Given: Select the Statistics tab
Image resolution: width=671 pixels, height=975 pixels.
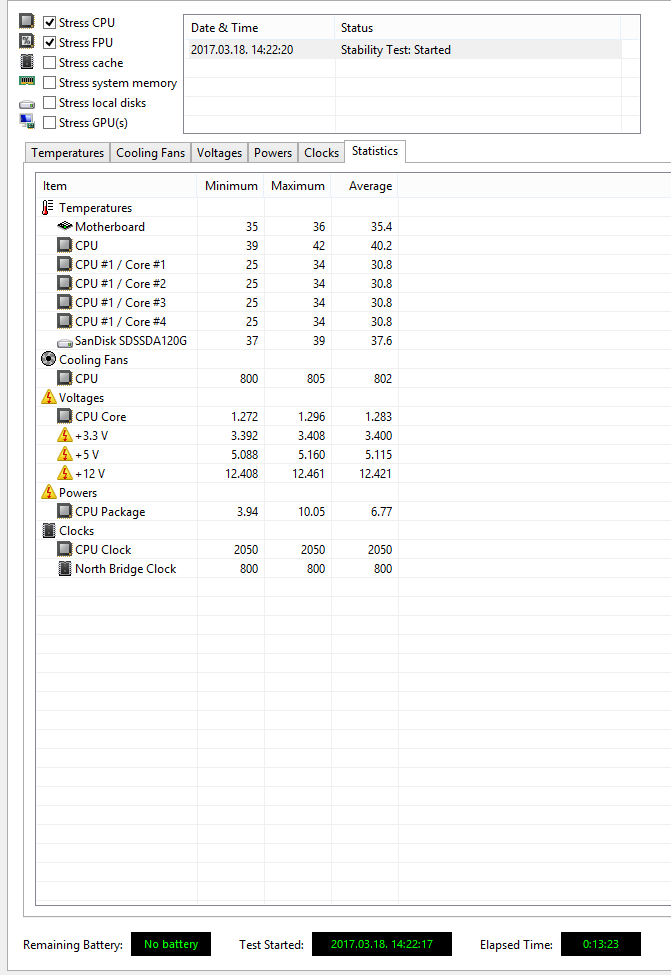Looking at the screenshot, I should click(x=375, y=151).
